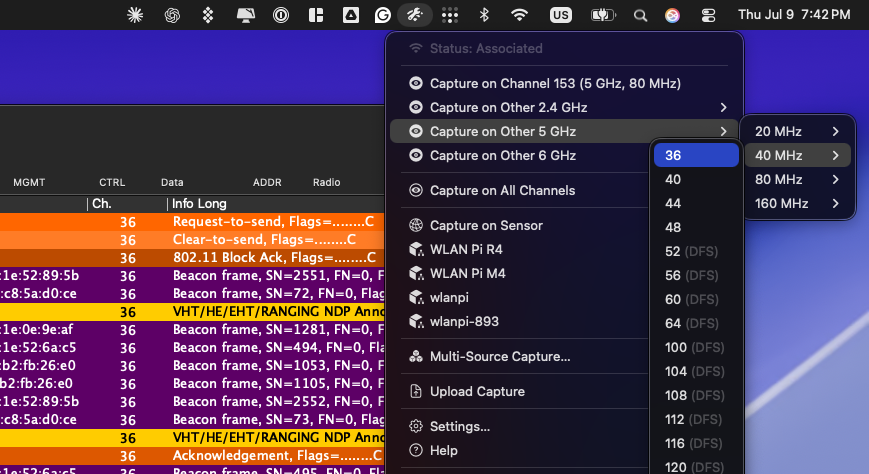The width and height of the screenshot is (869, 474).
Task: Click the ADDR filter button in Wireshark
Action: tap(267, 182)
